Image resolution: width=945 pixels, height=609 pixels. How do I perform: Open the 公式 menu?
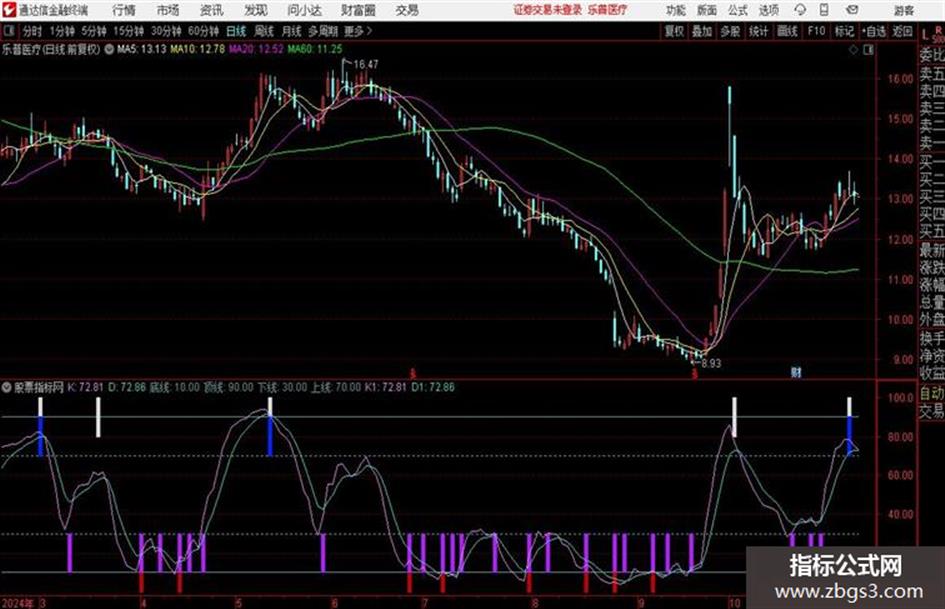click(x=738, y=10)
